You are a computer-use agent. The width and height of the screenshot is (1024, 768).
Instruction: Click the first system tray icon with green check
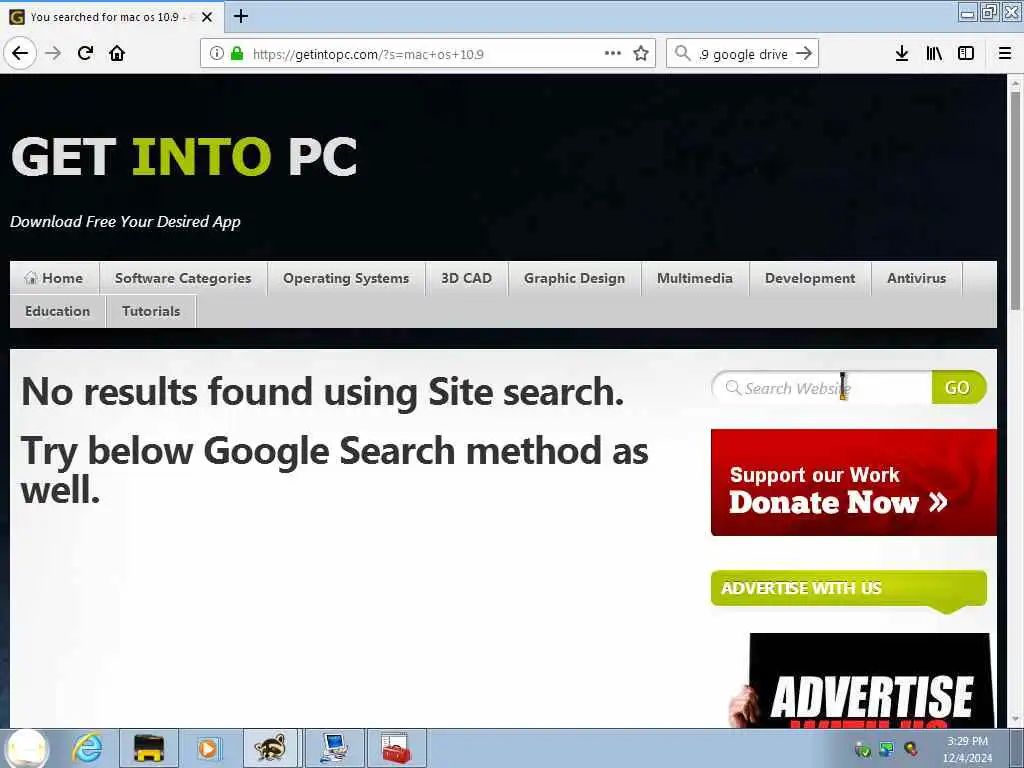click(x=863, y=749)
